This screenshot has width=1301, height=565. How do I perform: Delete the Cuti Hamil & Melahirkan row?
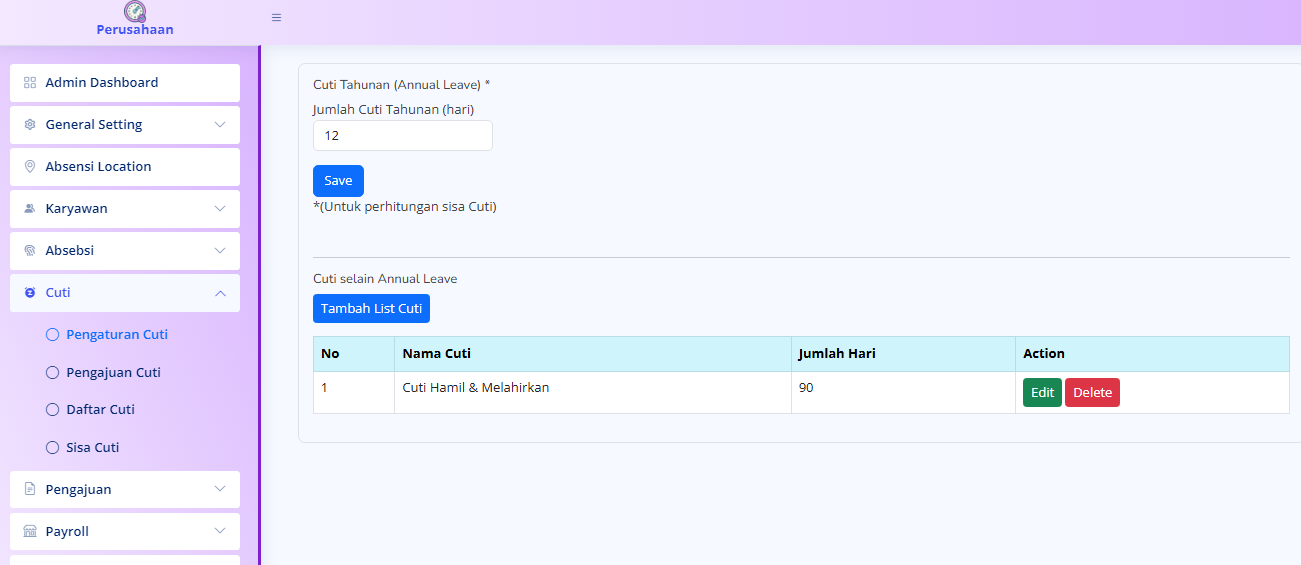(1092, 393)
